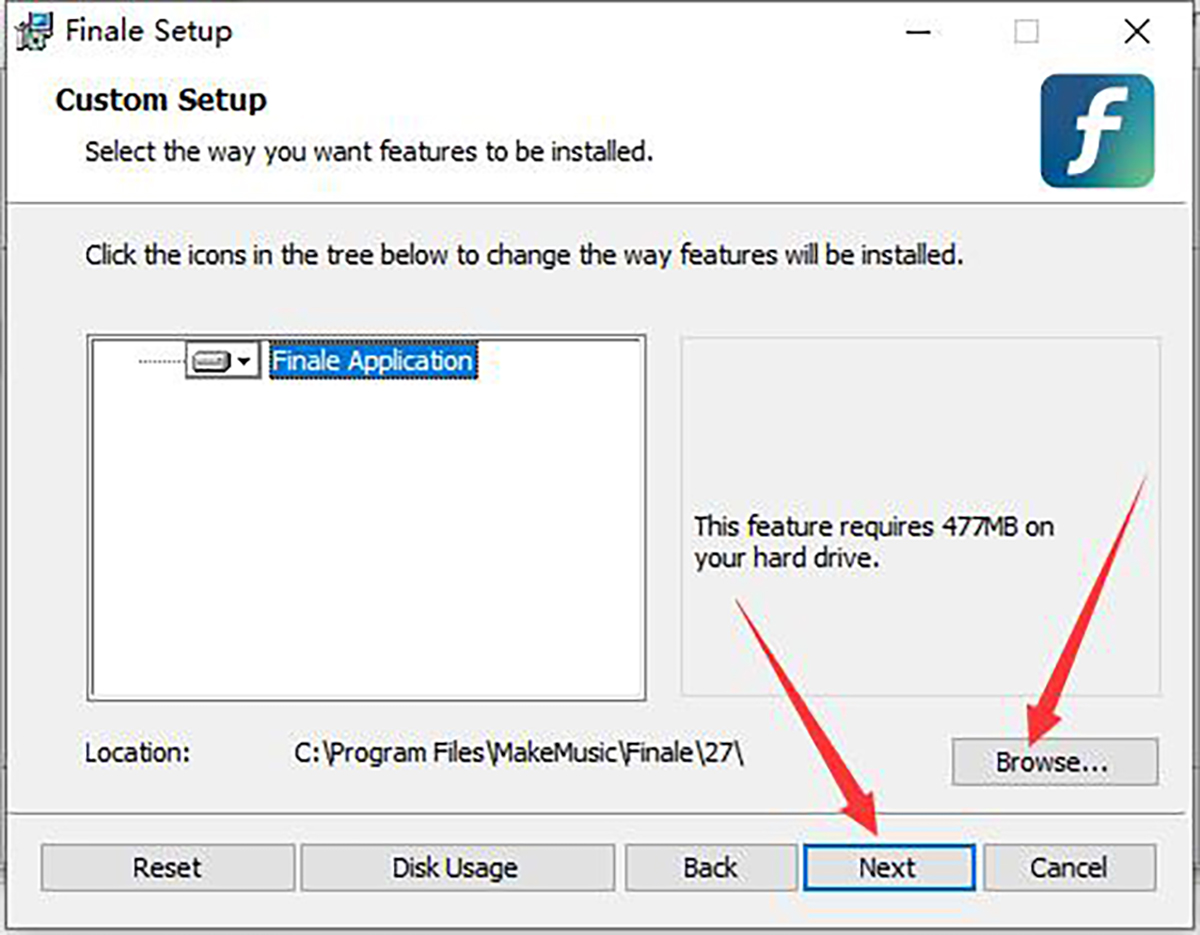Click the hard drive icon beside Finale Application

[x=211, y=361]
